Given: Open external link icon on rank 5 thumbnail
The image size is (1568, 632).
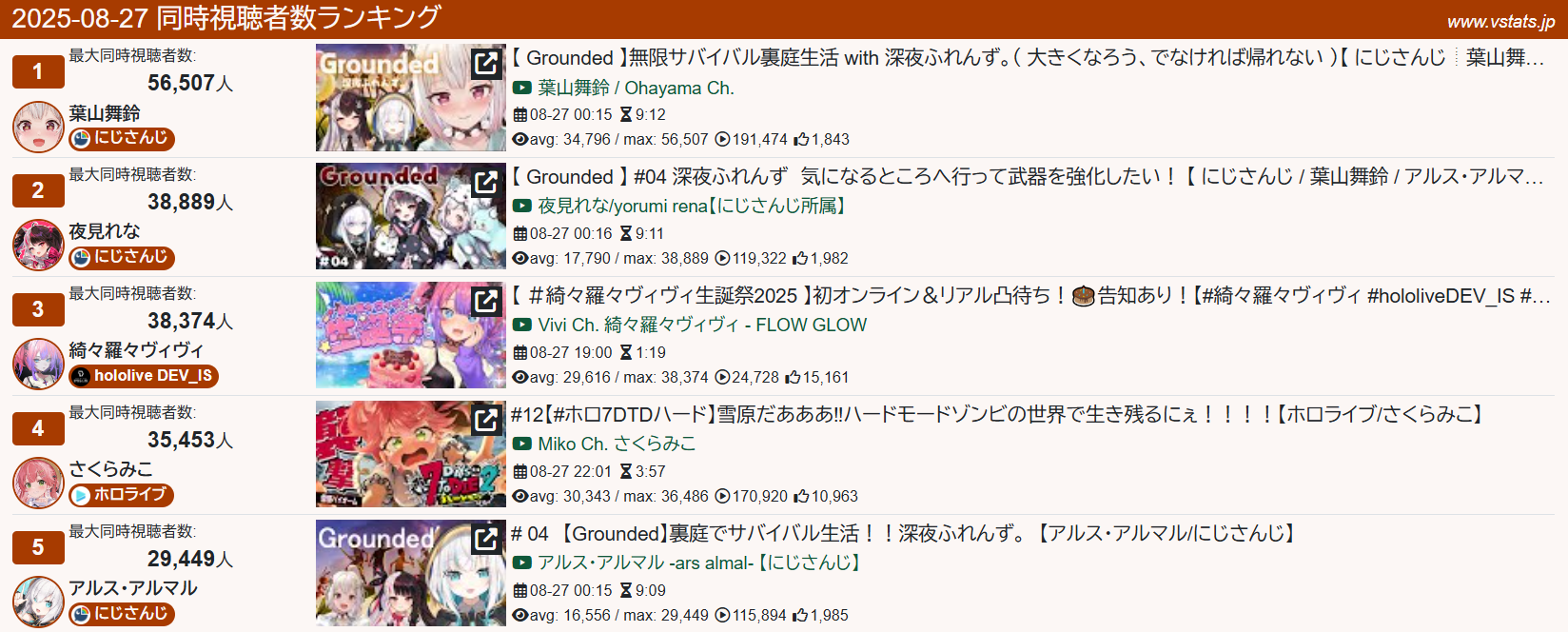Looking at the screenshot, I should click(x=486, y=539).
